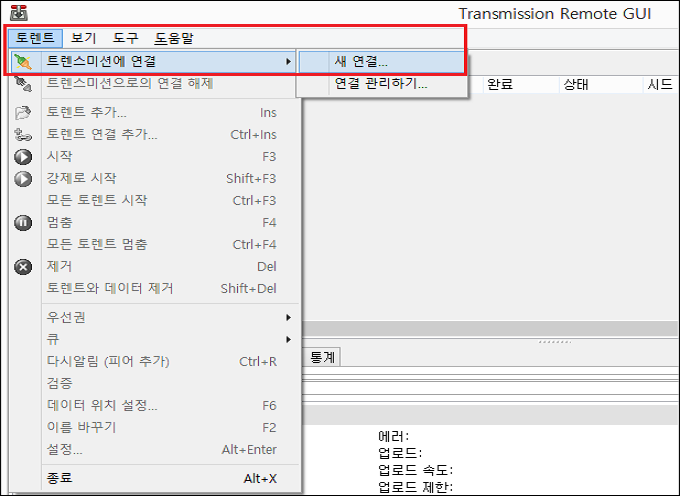Click the 업로드: label
Viewport: 680px width, 496px height.
(400, 453)
